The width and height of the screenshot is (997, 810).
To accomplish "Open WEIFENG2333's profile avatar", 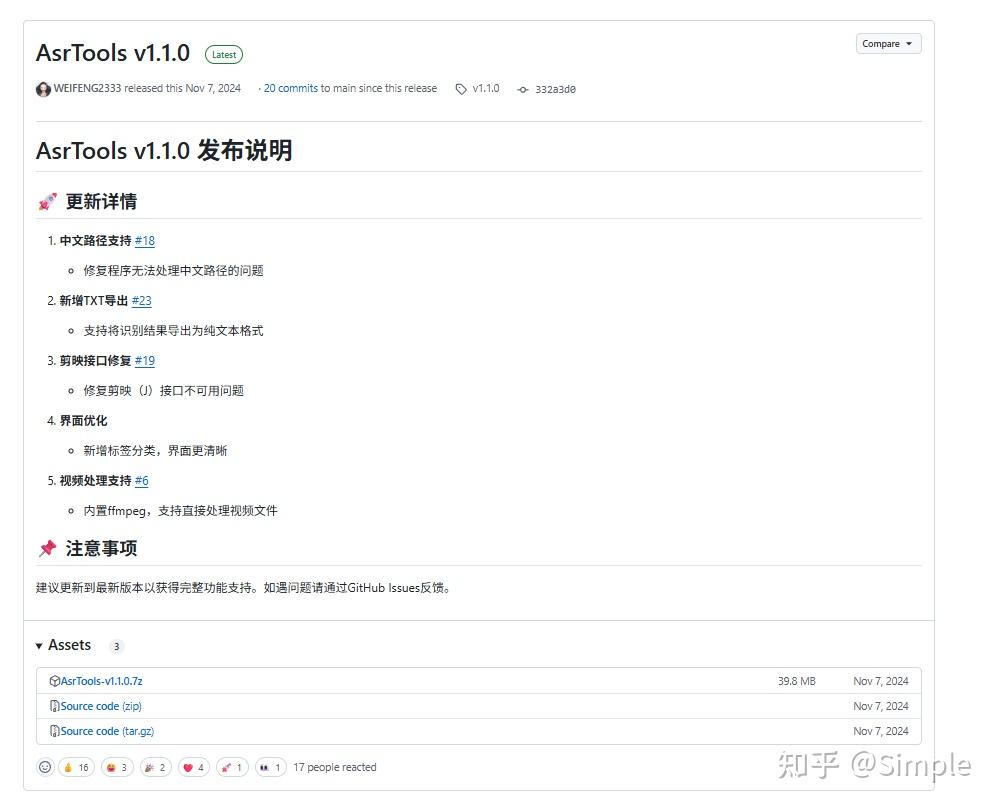I will tap(43, 89).
